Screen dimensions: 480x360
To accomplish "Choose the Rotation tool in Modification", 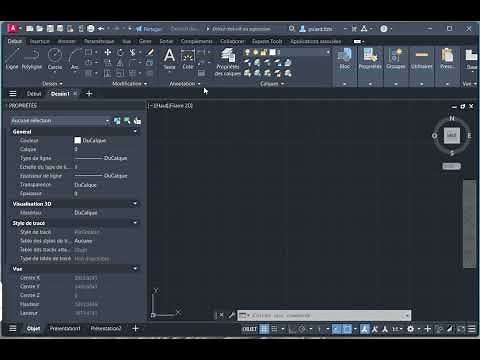I will click(x=120, y=52).
